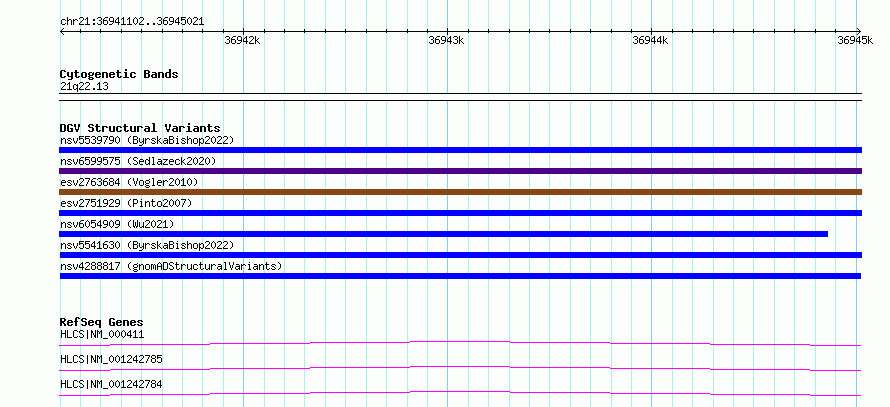The width and height of the screenshot is (890, 407).
Task: Click the chr21:36941102..36945021 coordinate label
Action: 132,22
